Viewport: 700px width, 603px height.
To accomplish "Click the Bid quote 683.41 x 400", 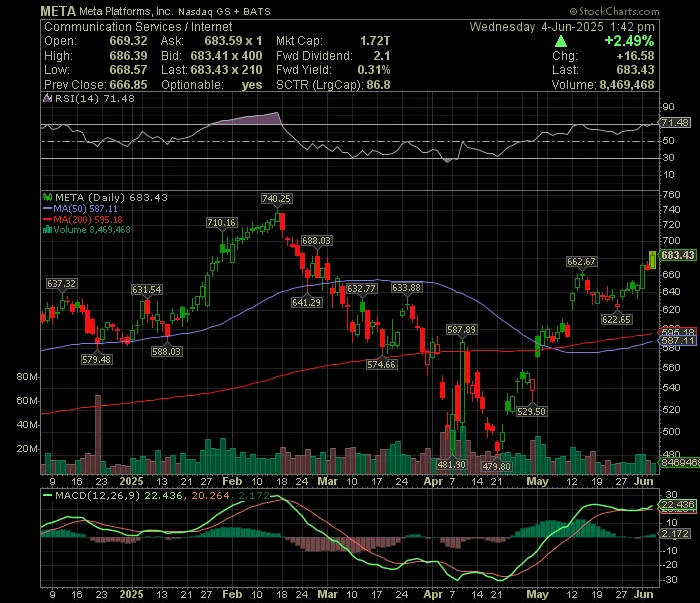I will [x=226, y=56].
